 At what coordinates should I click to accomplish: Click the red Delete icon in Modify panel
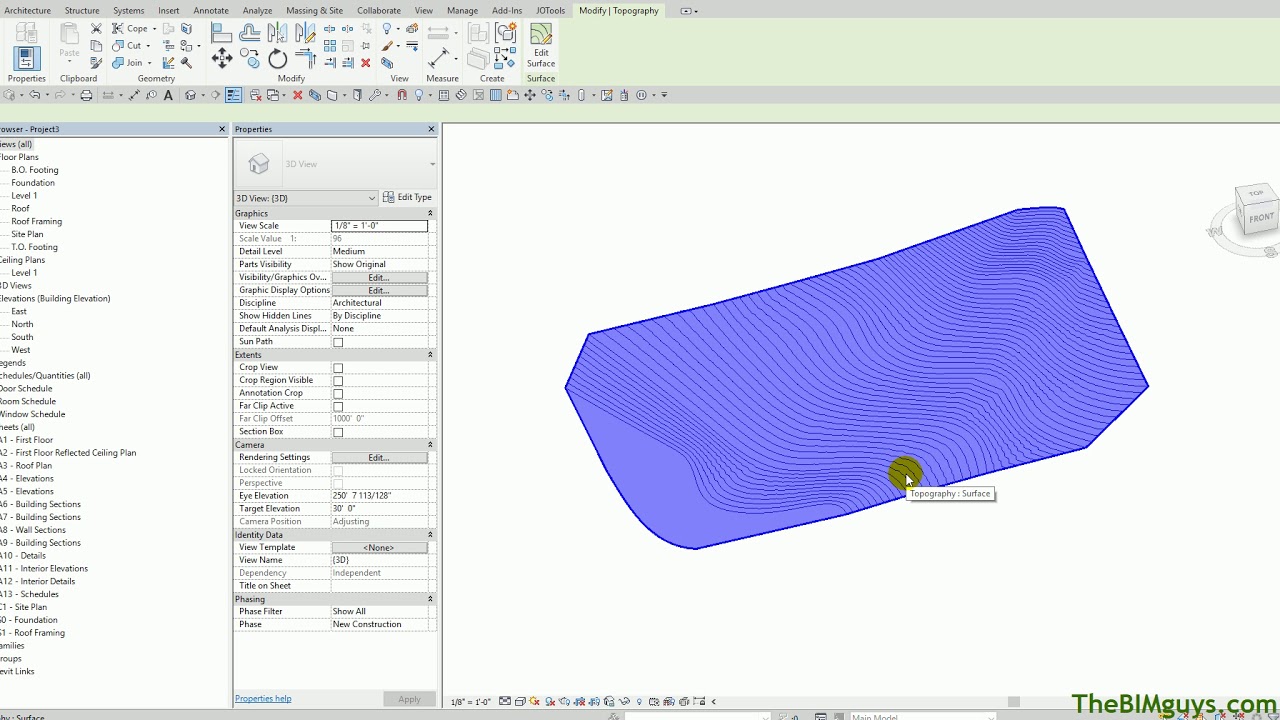[x=365, y=62]
